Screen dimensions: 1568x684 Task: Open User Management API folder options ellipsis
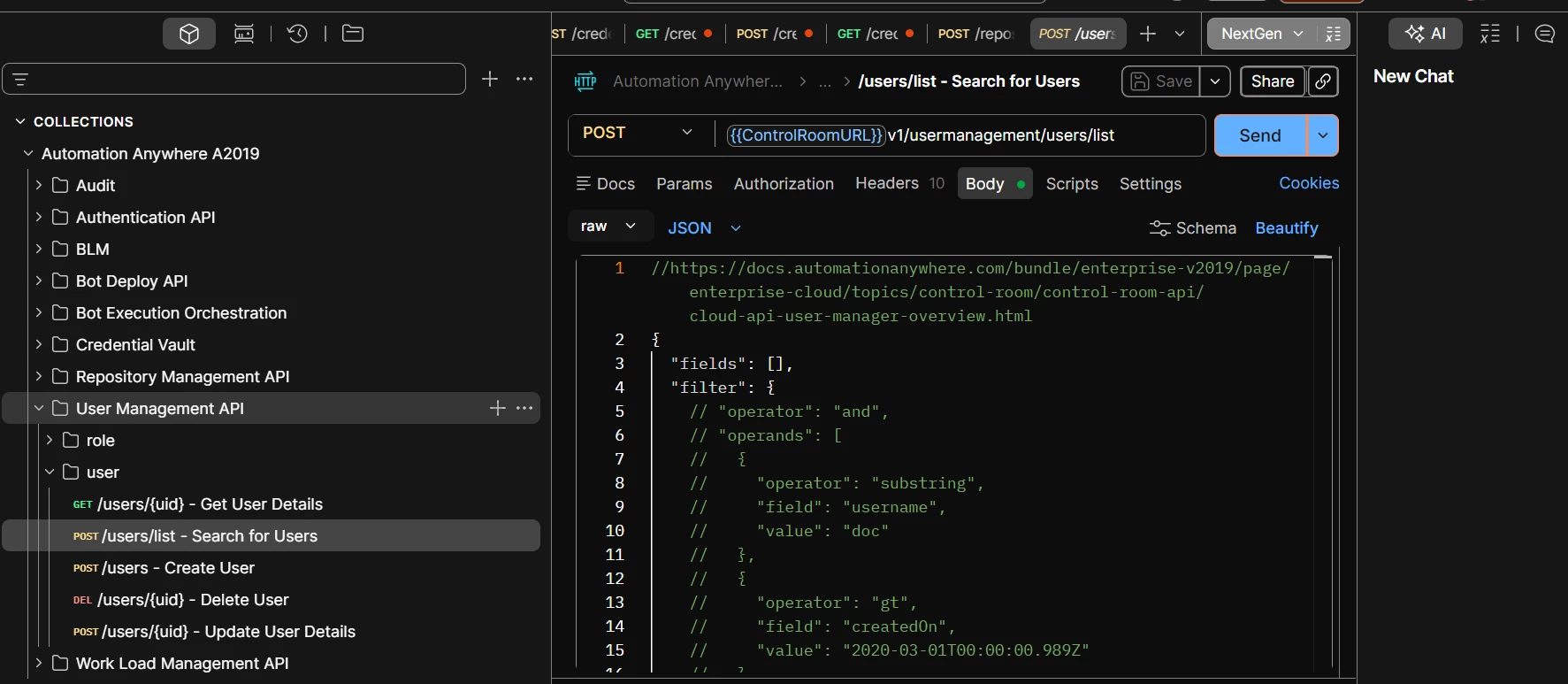[x=524, y=408]
